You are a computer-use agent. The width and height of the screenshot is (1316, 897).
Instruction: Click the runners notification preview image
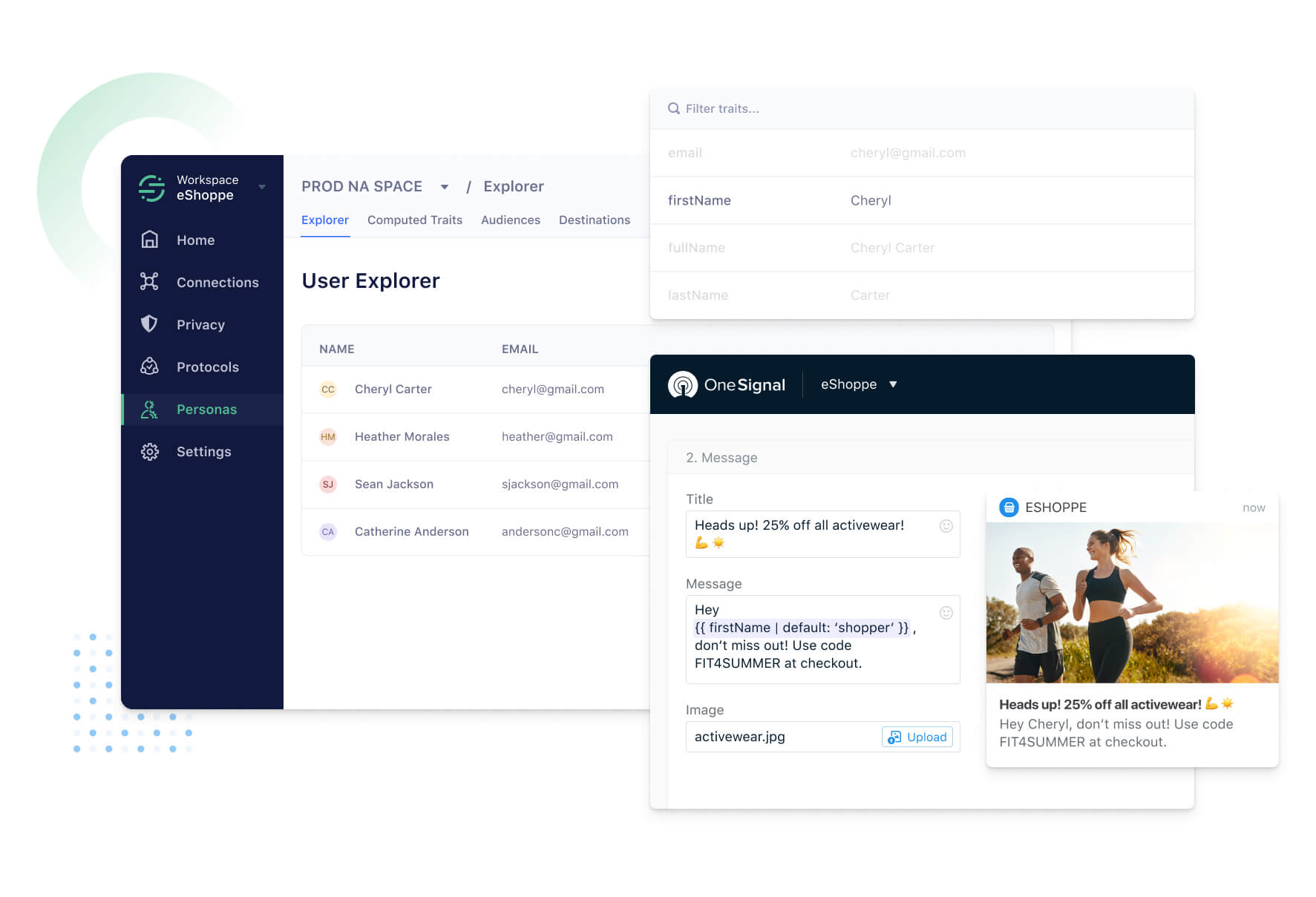(x=1132, y=602)
